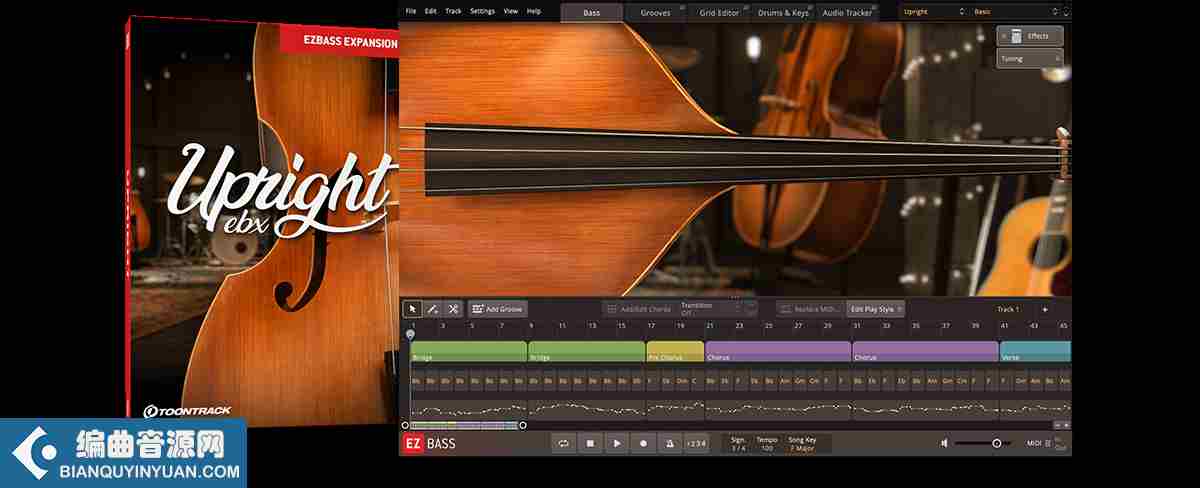Viewport: 1200px width, 488px height.
Task: Switch to the Grooves tab
Action: click(656, 12)
